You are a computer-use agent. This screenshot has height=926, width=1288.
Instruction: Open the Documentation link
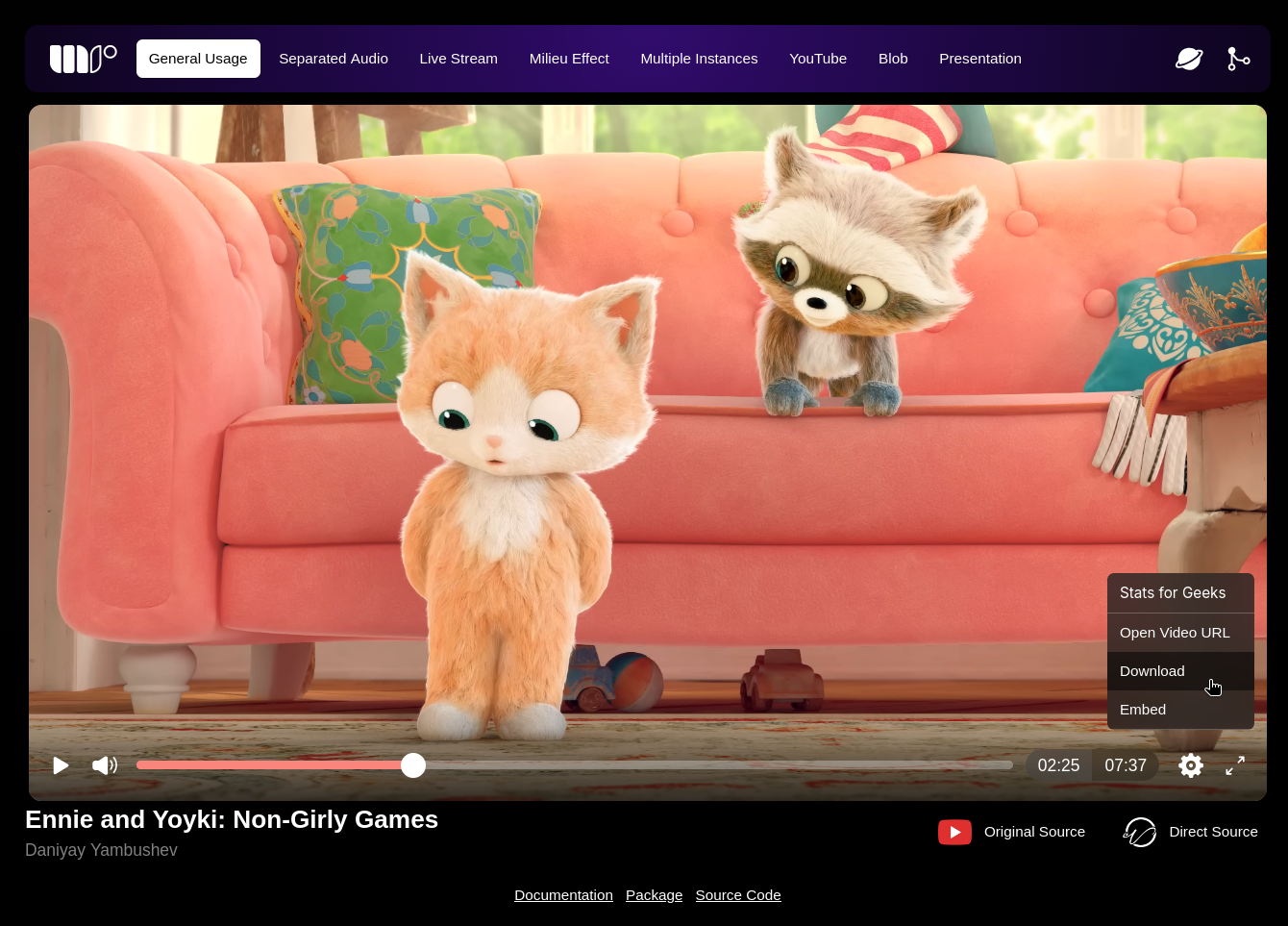click(x=563, y=895)
